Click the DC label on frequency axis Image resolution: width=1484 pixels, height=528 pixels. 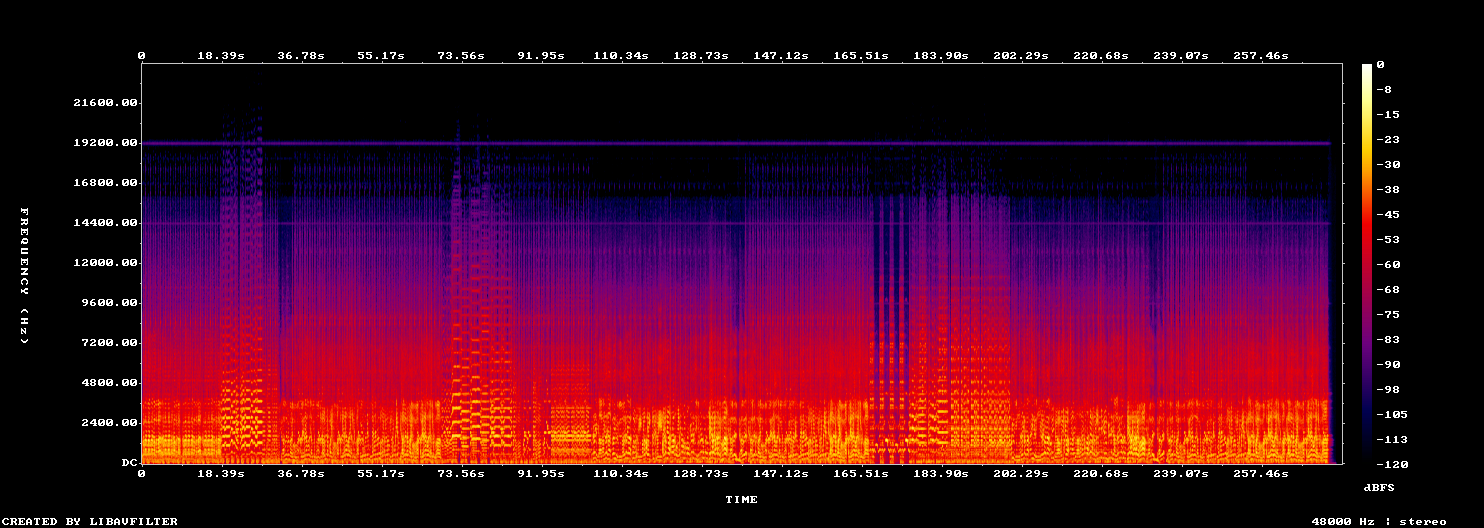click(130, 463)
